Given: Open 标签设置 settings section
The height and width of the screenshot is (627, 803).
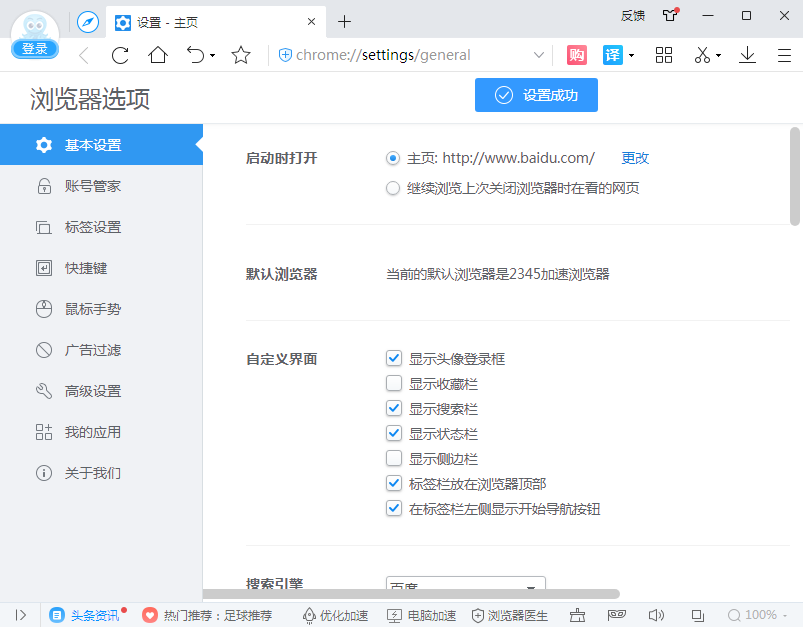Looking at the screenshot, I should pos(101,227).
